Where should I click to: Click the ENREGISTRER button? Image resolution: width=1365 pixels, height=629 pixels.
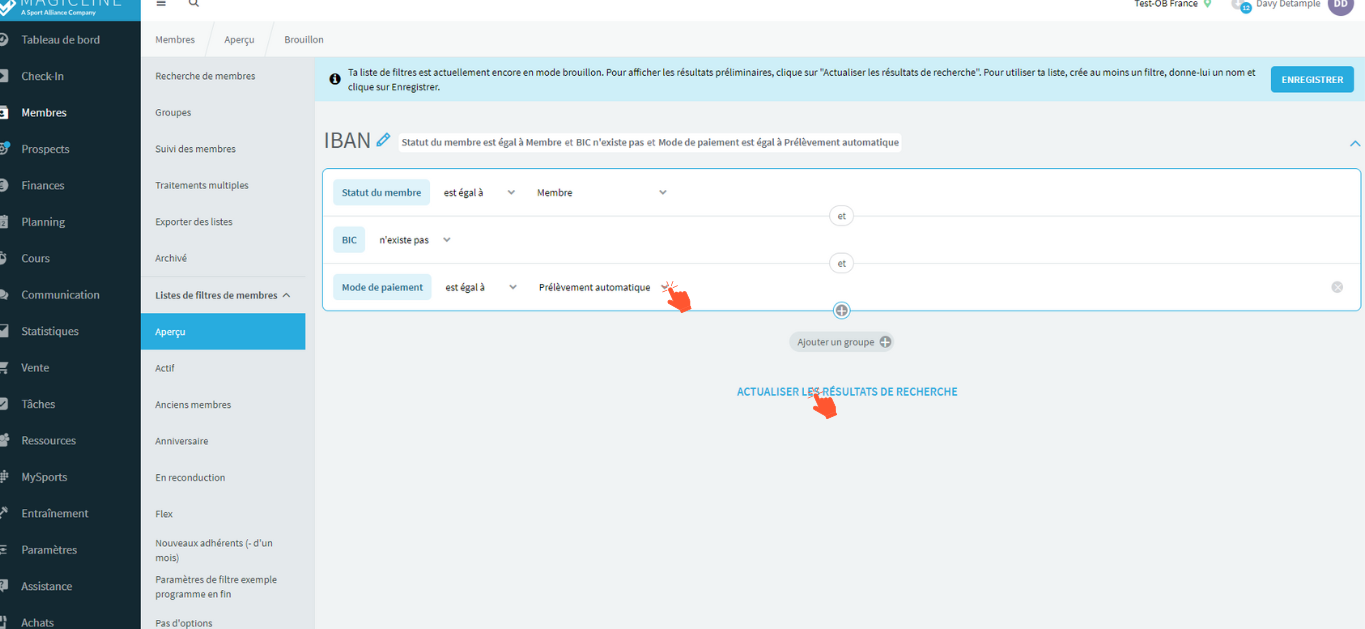pyautogui.click(x=1312, y=79)
